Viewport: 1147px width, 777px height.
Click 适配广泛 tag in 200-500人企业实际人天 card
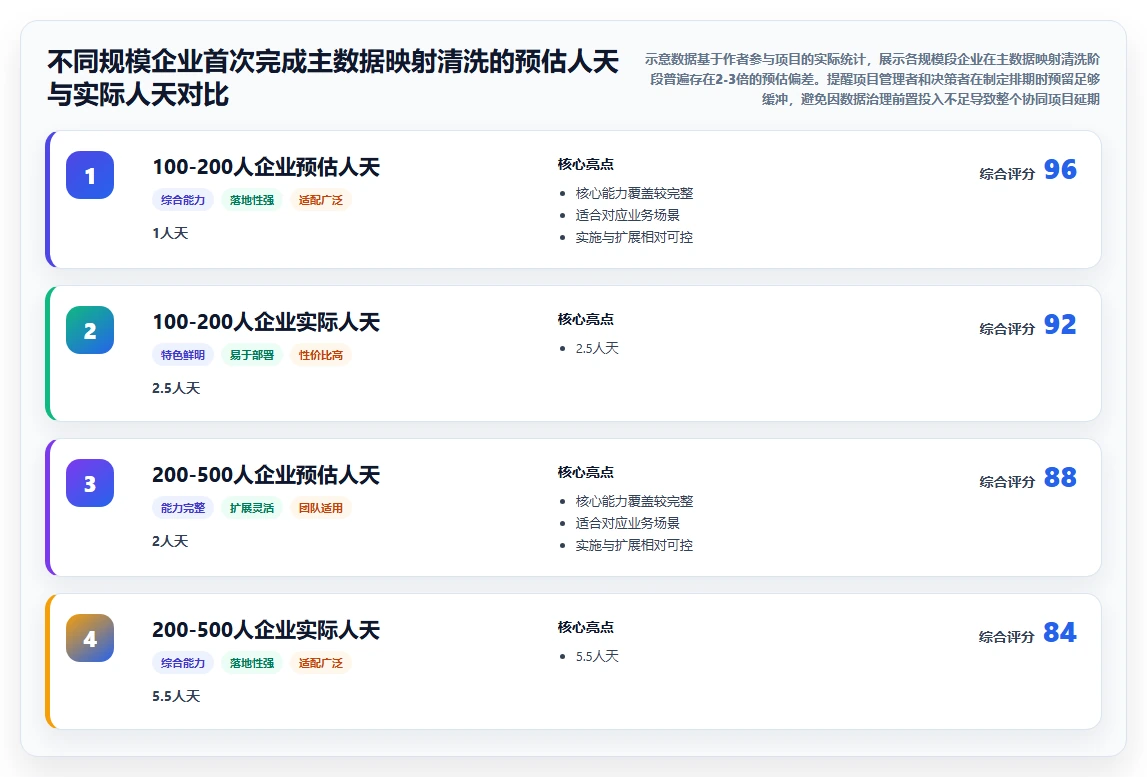320,663
